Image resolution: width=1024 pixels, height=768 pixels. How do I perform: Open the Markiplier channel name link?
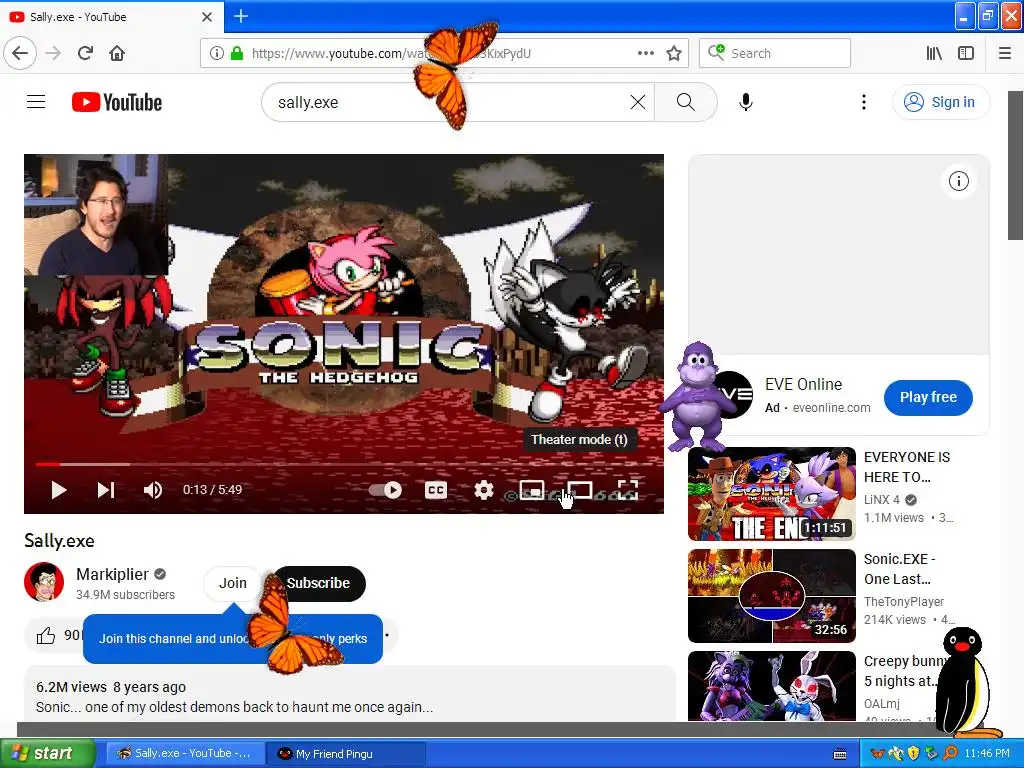click(112, 574)
